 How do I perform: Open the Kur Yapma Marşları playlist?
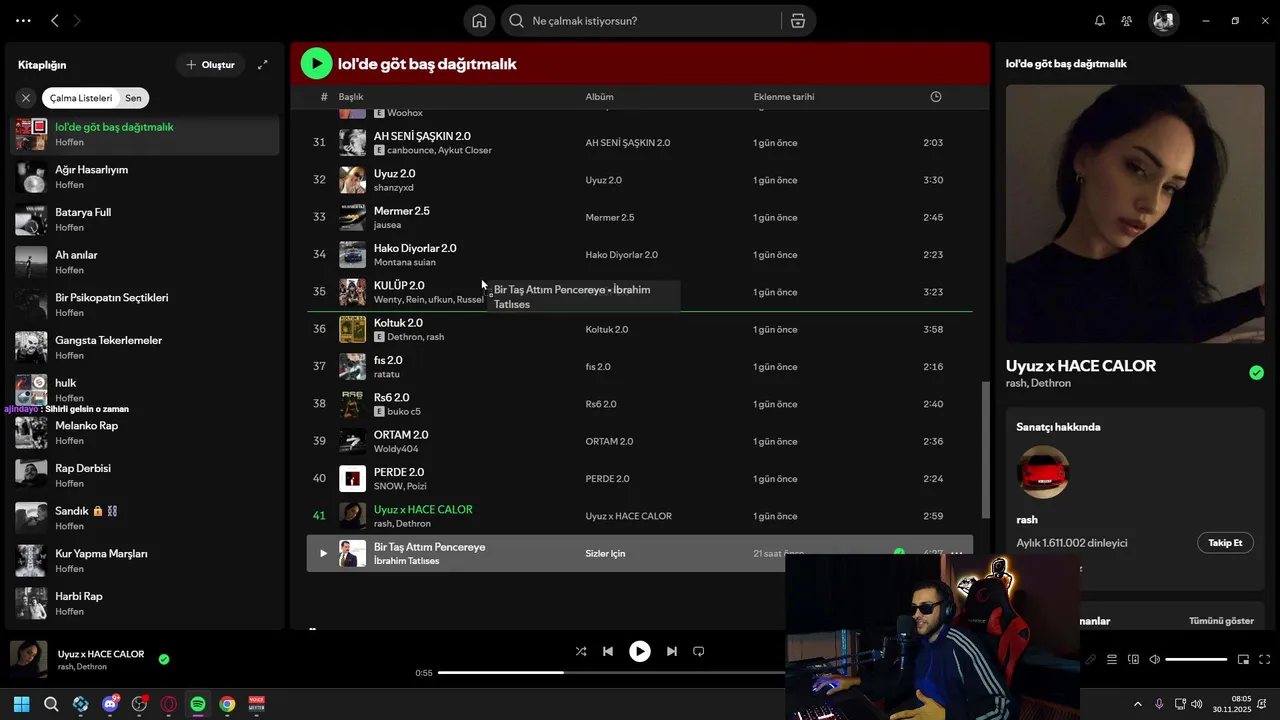(145, 560)
